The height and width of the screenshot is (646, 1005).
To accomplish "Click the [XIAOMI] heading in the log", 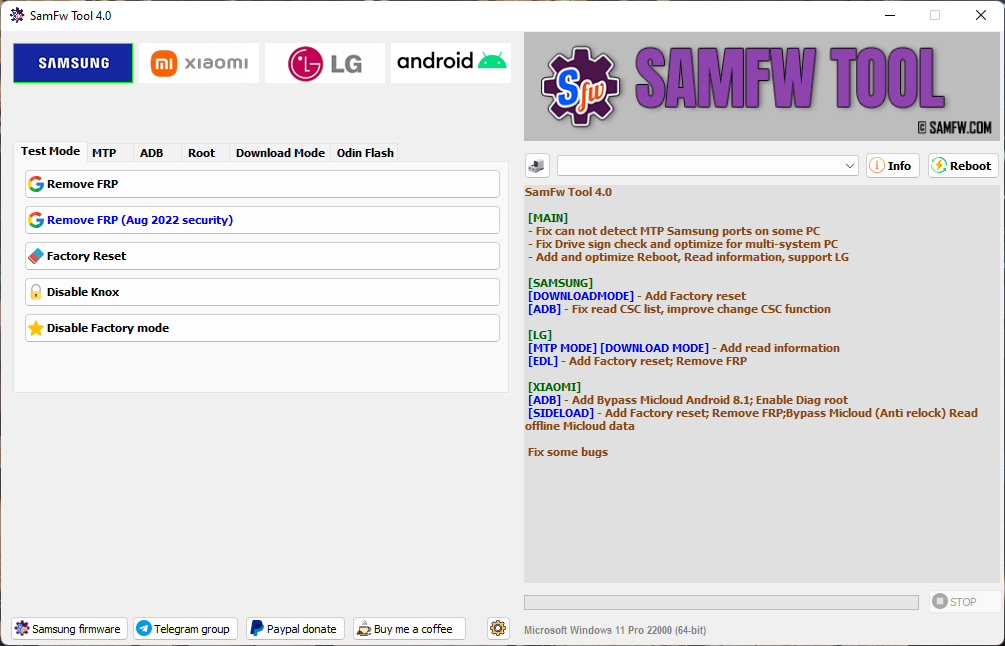I will pos(554,386).
